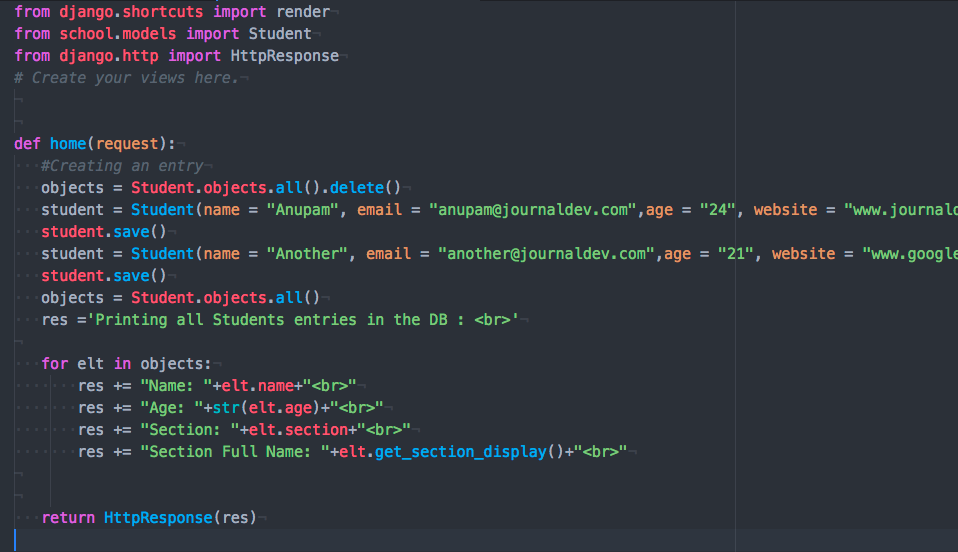Click the return keyword
Image resolution: width=958 pixels, height=552 pixels.
(x=68, y=517)
